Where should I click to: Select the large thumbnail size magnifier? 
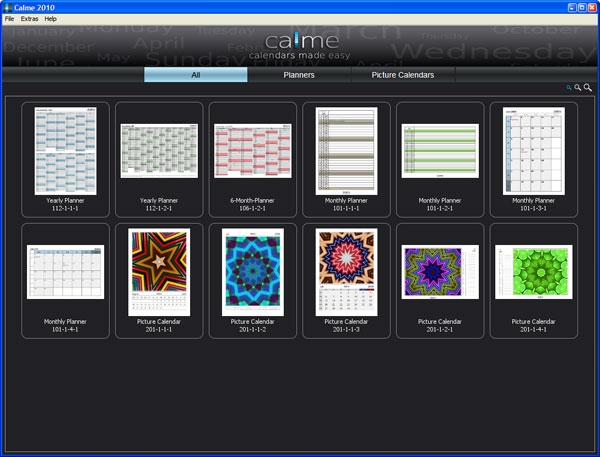(588, 88)
